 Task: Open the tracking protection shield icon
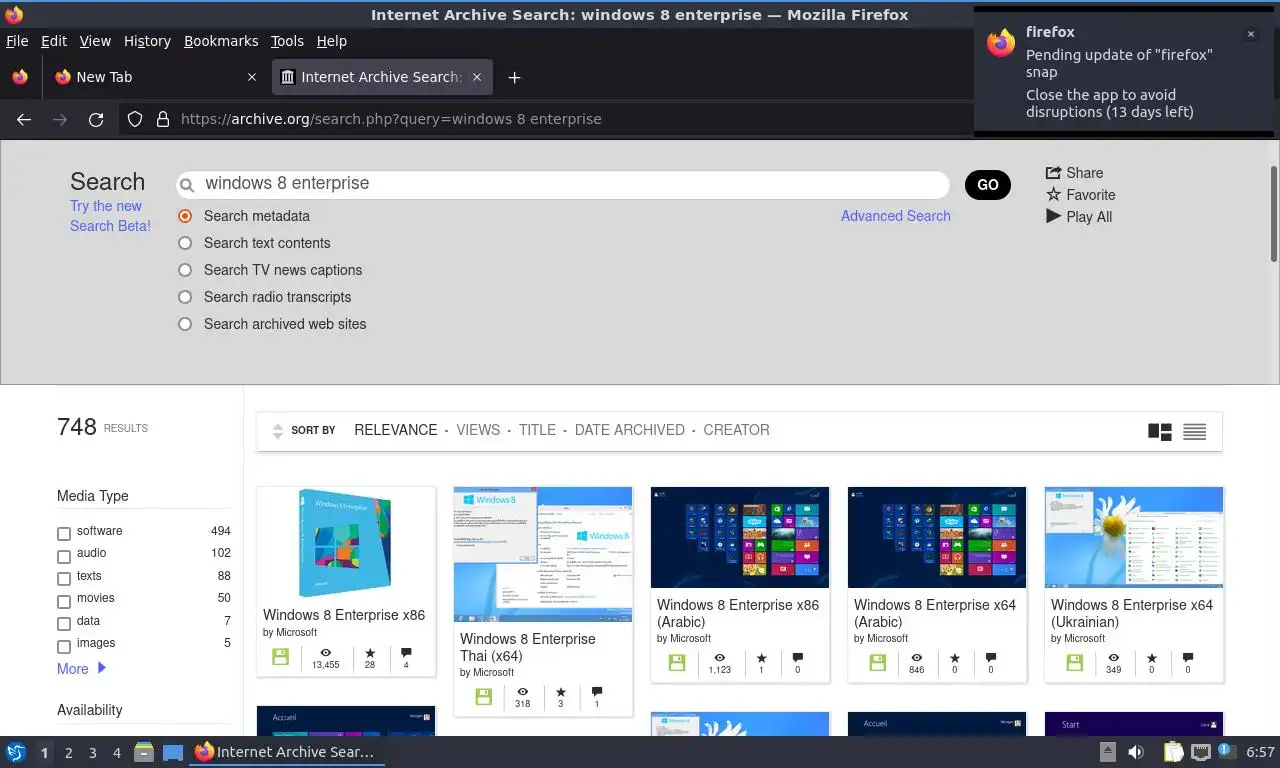point(135,119)
